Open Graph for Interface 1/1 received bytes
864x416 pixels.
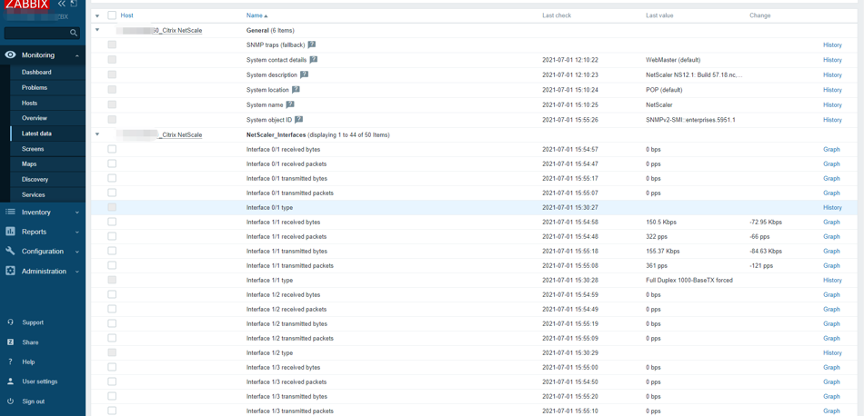(x=831, y=222)
